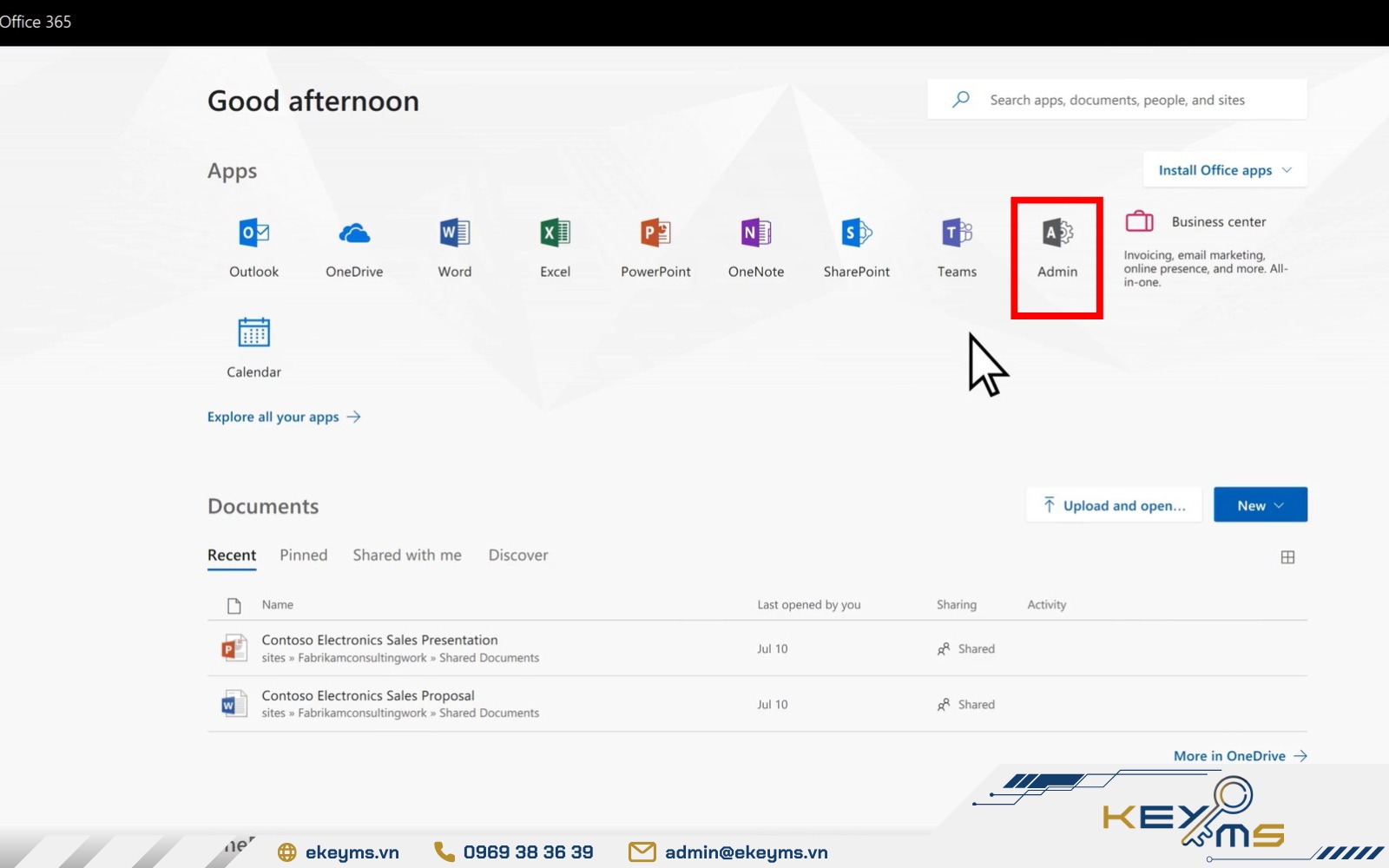This screenshot has width=1389, height=868.
Task: Click the Sales Proposal Shared Documents path
Action: [400, 713]
